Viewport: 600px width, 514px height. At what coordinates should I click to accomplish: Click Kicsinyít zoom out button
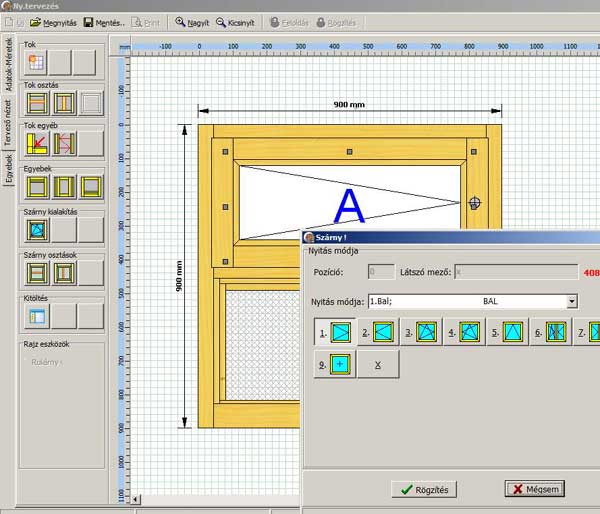235,23
